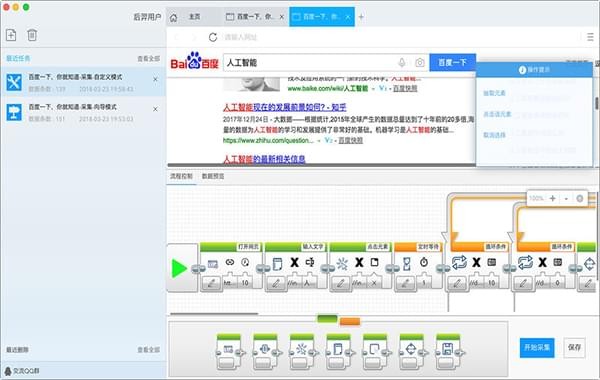The width and height of the screenshot is (600, 380).
Task: Click the custom-mode task wrench icon
Action: [14, 82]
